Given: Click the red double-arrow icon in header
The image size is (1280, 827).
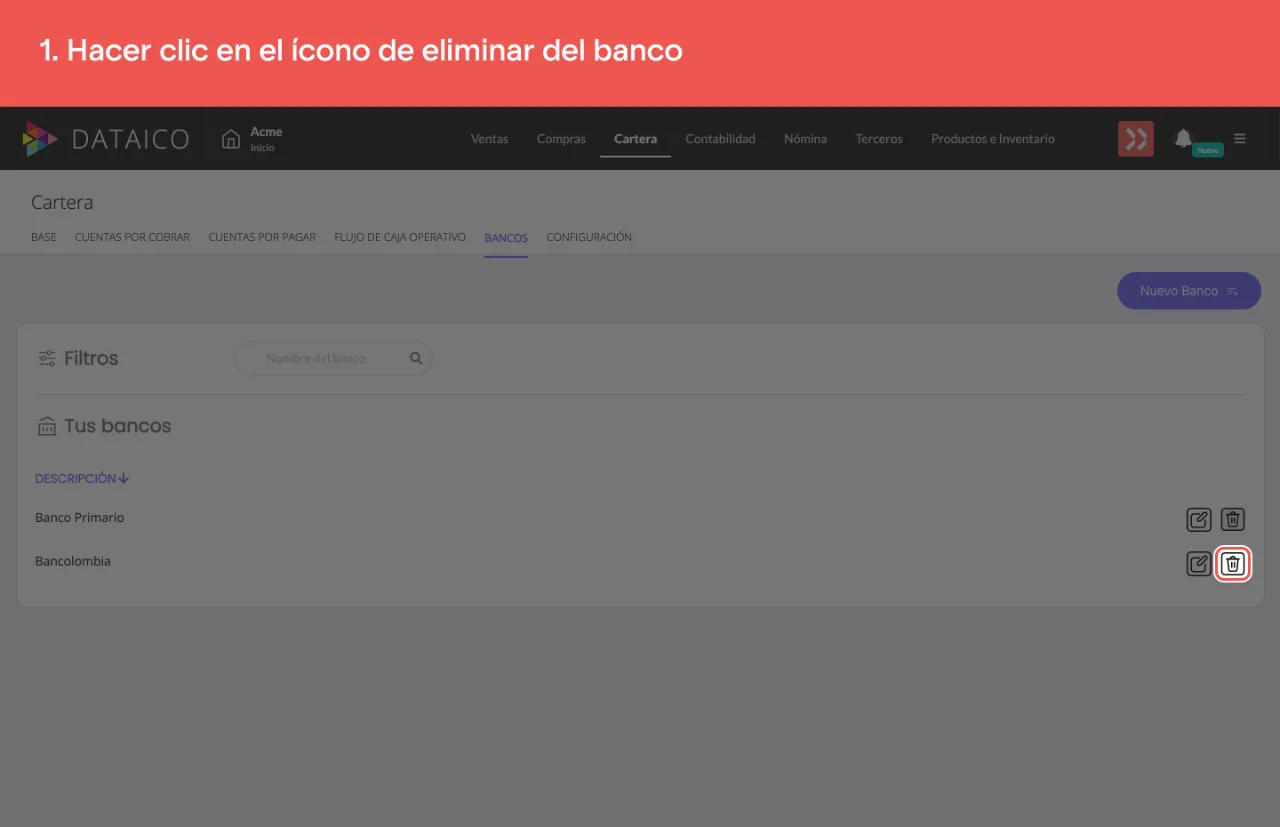Looking at the screenshot, I should click(1136, 139).
